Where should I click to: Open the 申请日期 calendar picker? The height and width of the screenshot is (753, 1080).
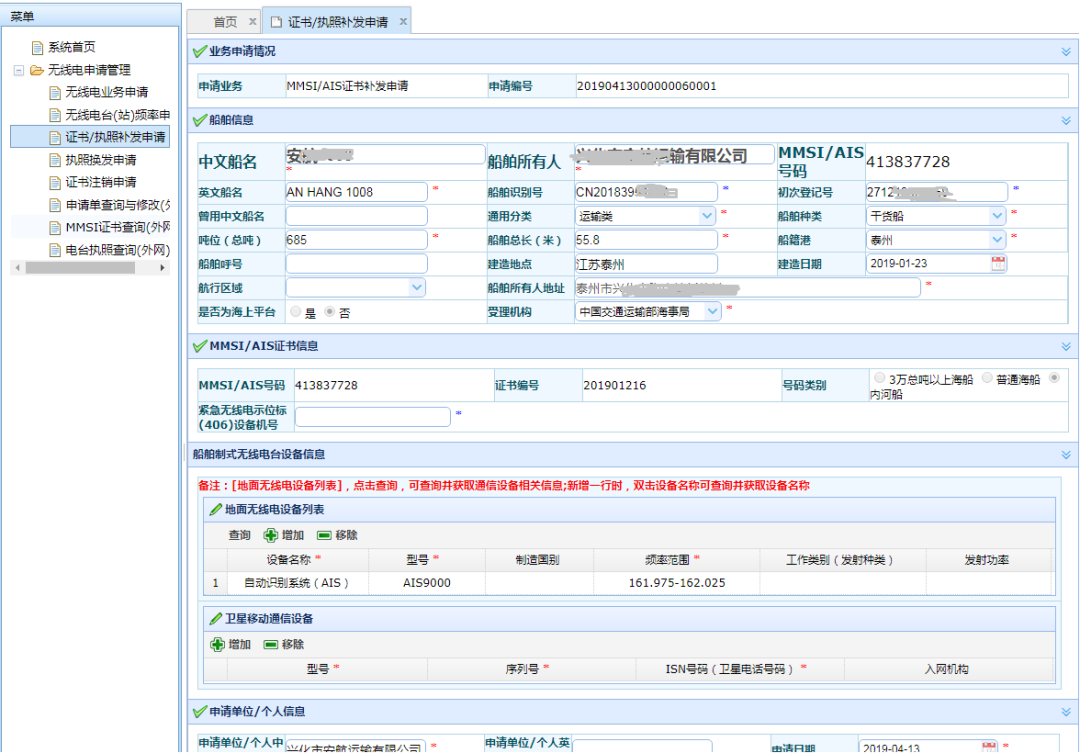tap(989, 747)
